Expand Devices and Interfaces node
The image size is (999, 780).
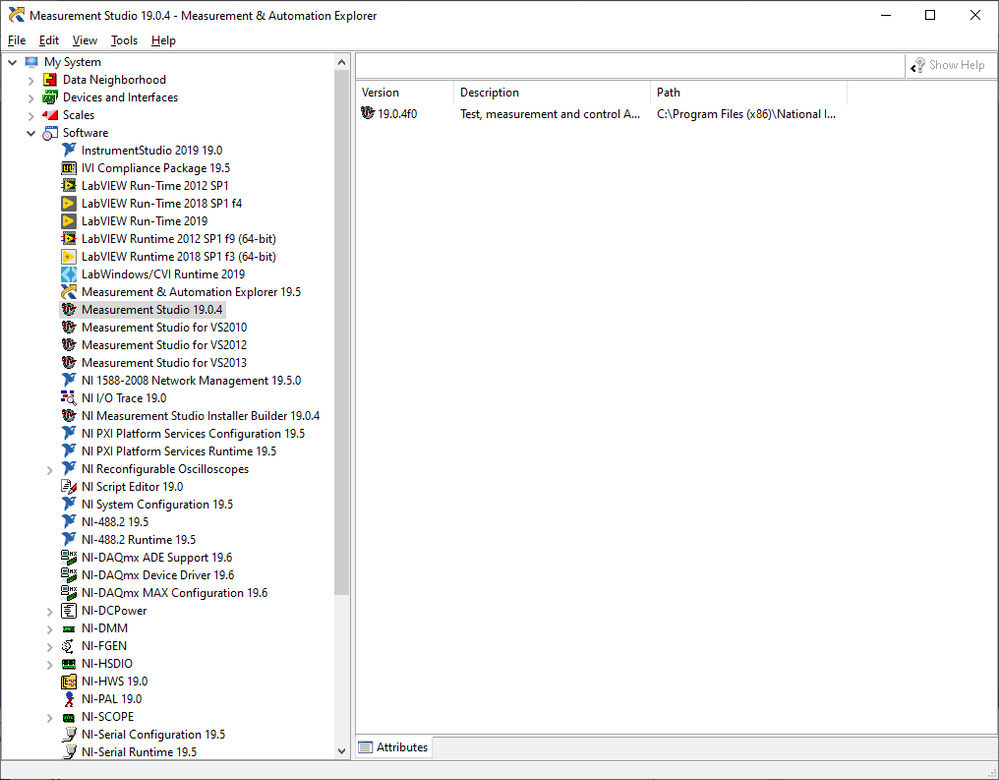coord(31,98)
